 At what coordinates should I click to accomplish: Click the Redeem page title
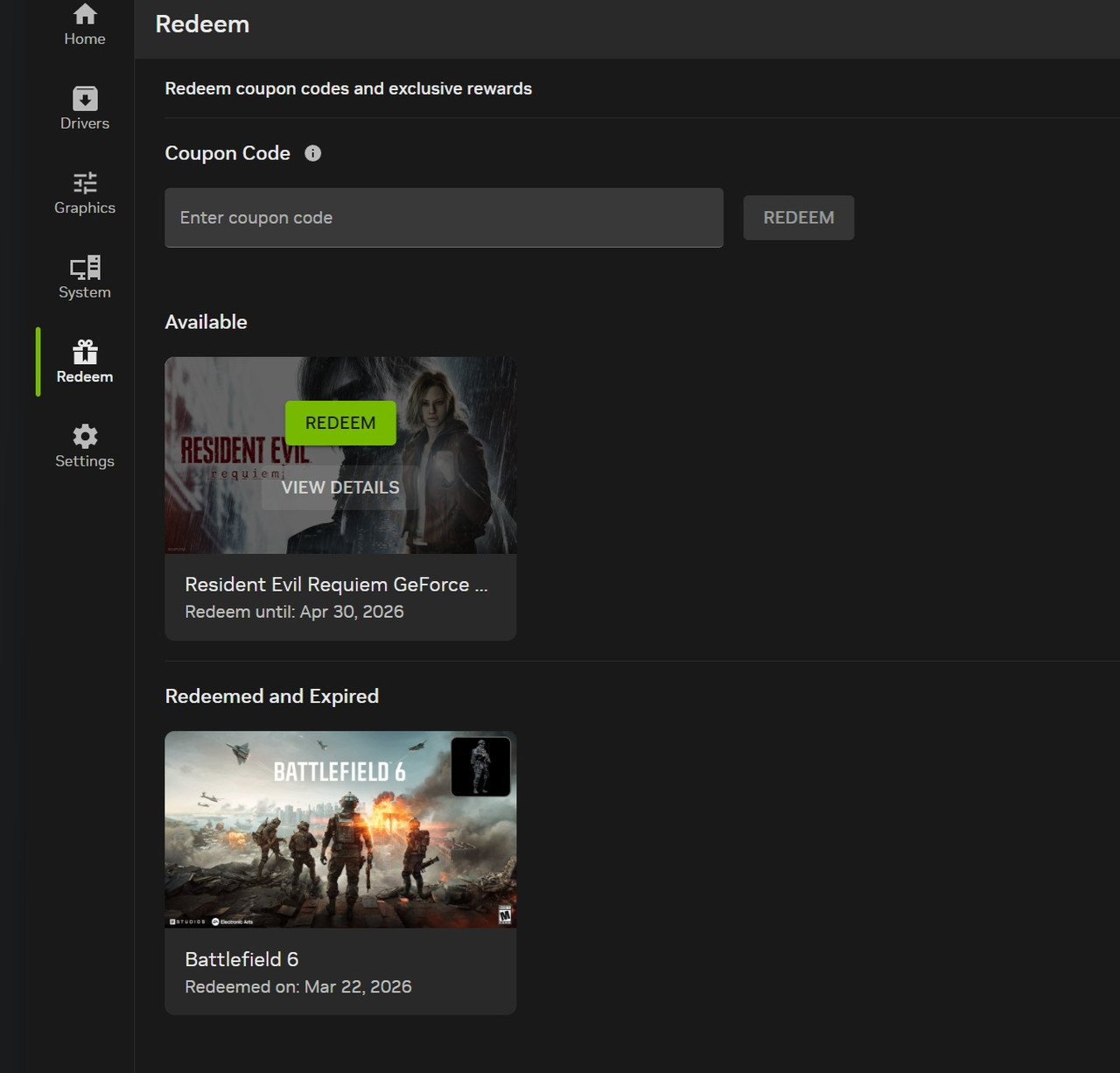click(202, 25)
